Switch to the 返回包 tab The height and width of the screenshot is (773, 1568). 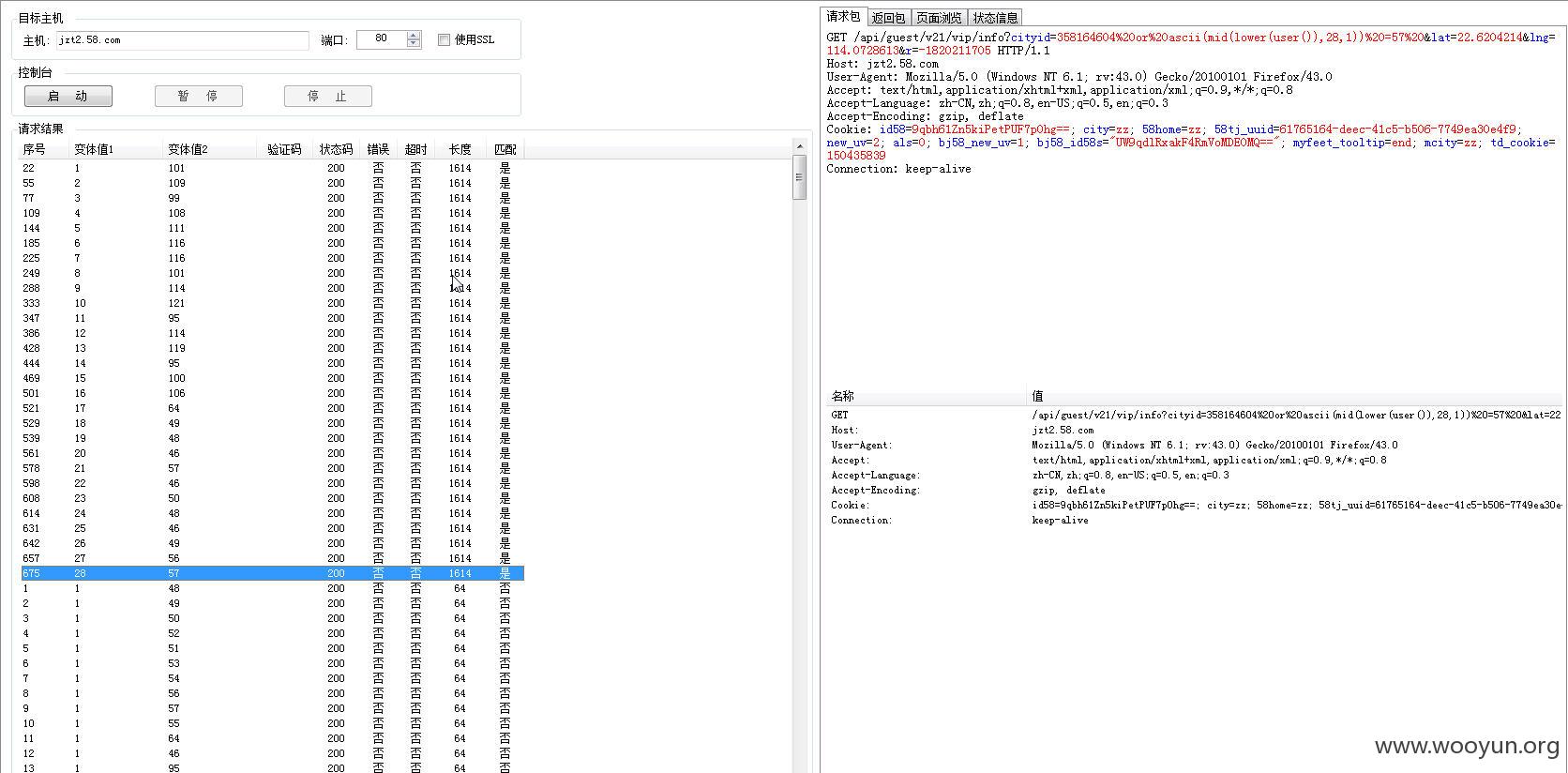click(x=888, y=18)
